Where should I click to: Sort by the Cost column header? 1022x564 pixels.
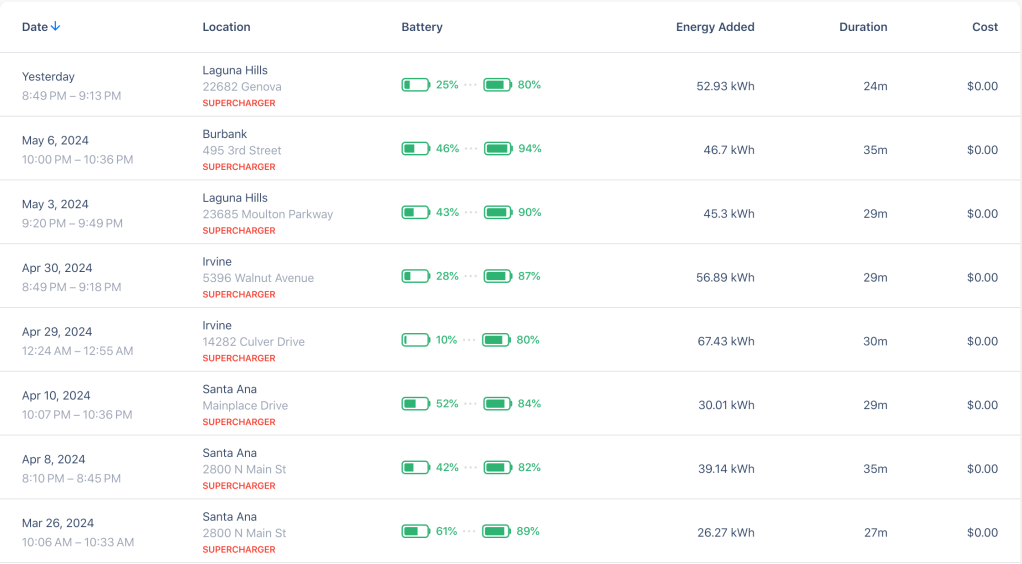pos(985,27)
